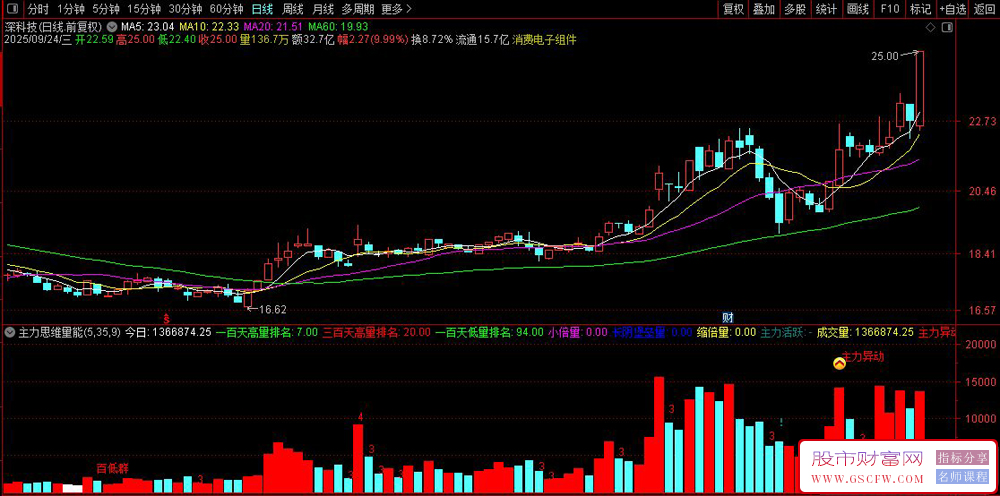Viewport: 1000px width, 496px height.
Task: Click the 消费电子组件 sector label
Action: pyautogui.click(x=544, y=40)
